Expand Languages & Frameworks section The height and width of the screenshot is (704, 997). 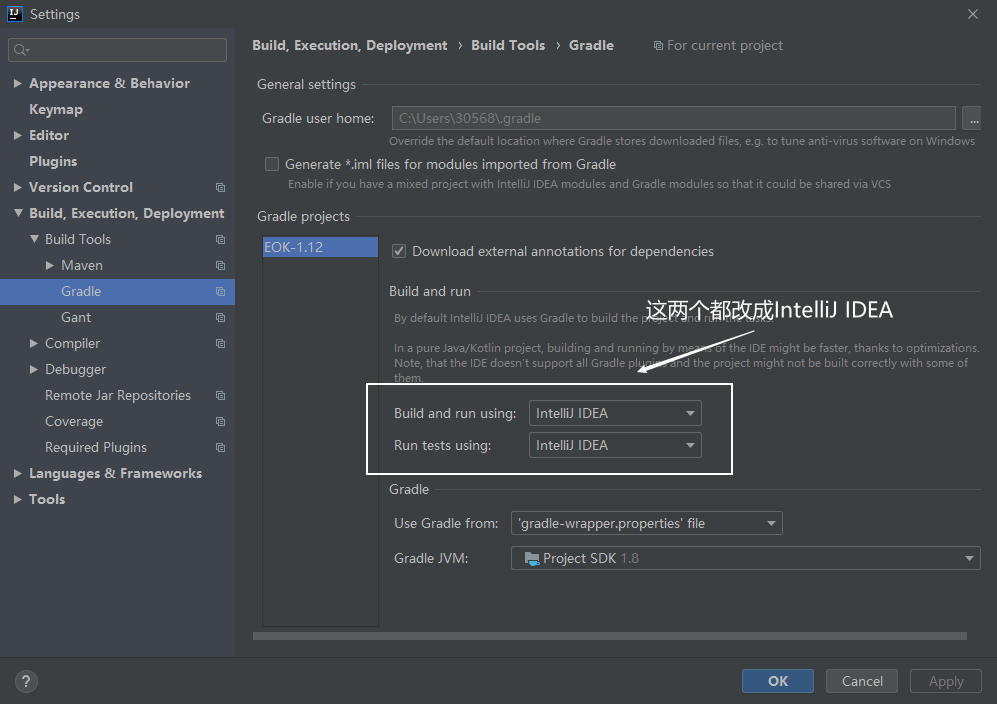(x=18, y=474)
